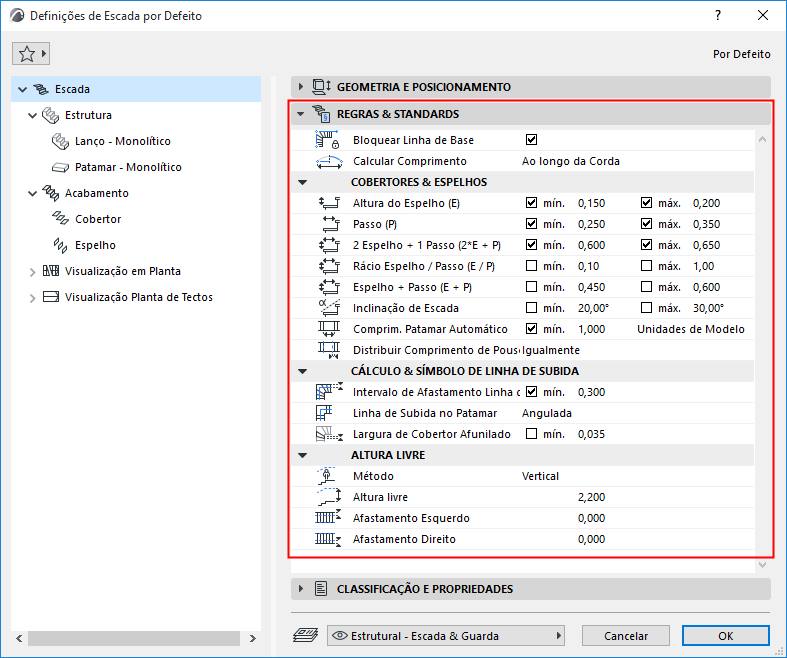Toggle Altura do Espelho mín. checkbox
The width and height of the screenshot is (787, 658).
(531, 203)
